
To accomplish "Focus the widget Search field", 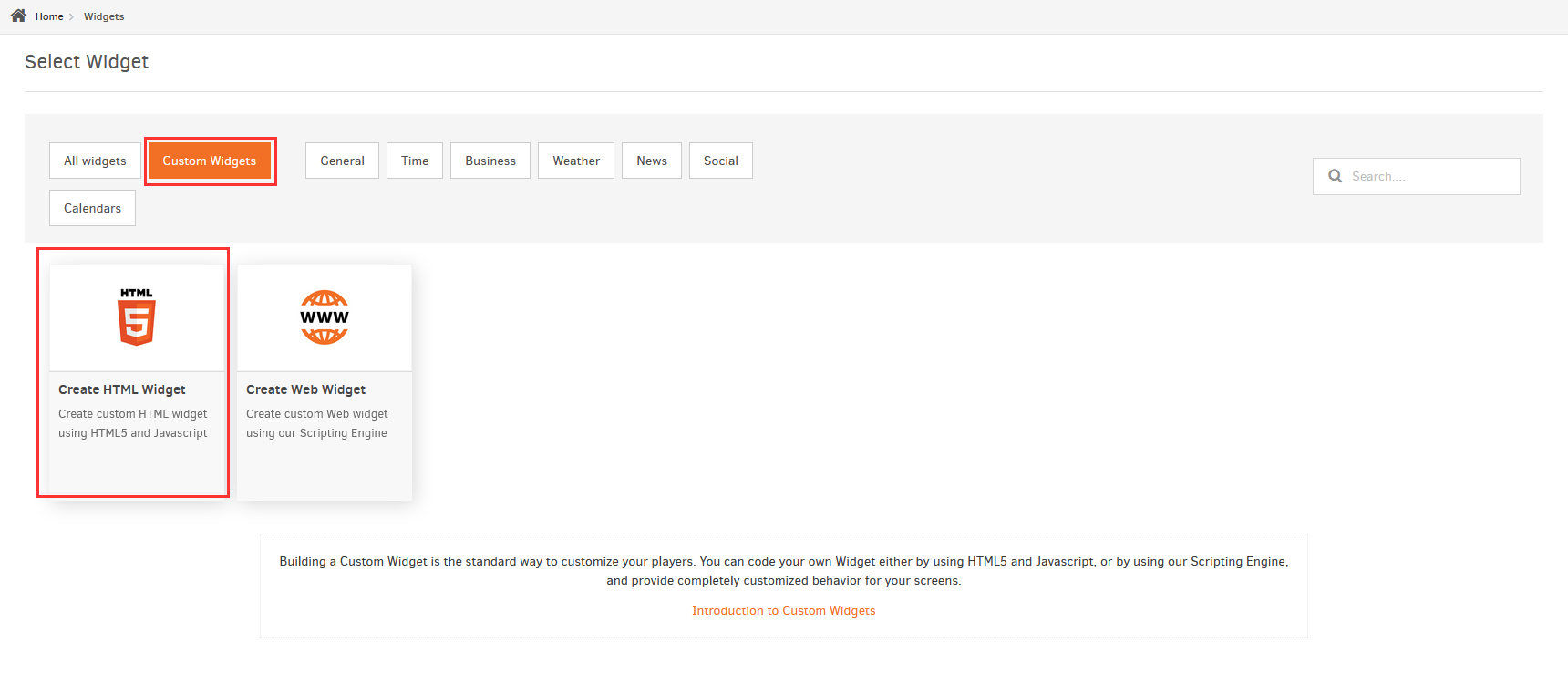I will [x=1417, y=176].
